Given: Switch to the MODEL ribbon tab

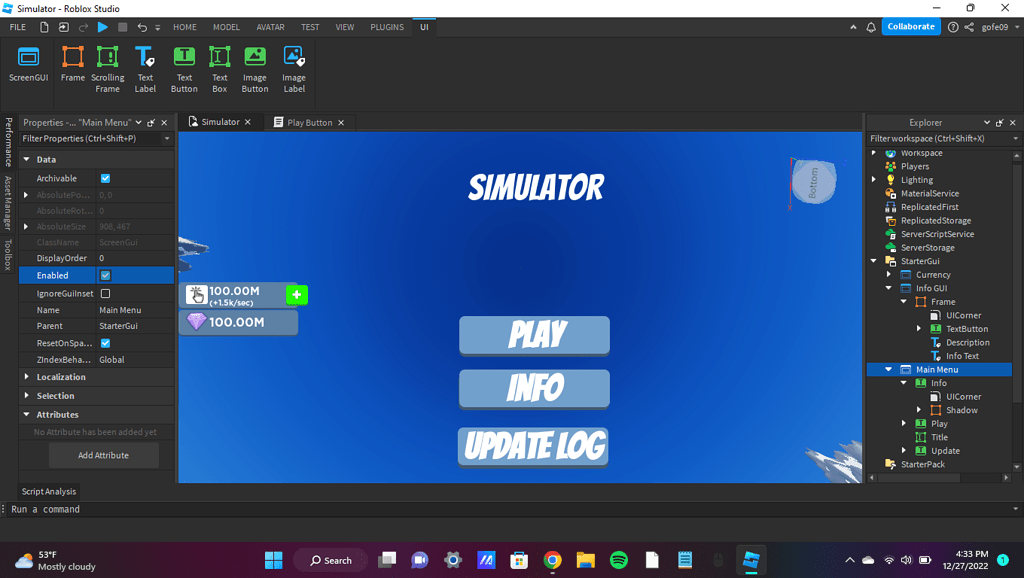Looking at the screenshot, I should [x=226, y=27].
